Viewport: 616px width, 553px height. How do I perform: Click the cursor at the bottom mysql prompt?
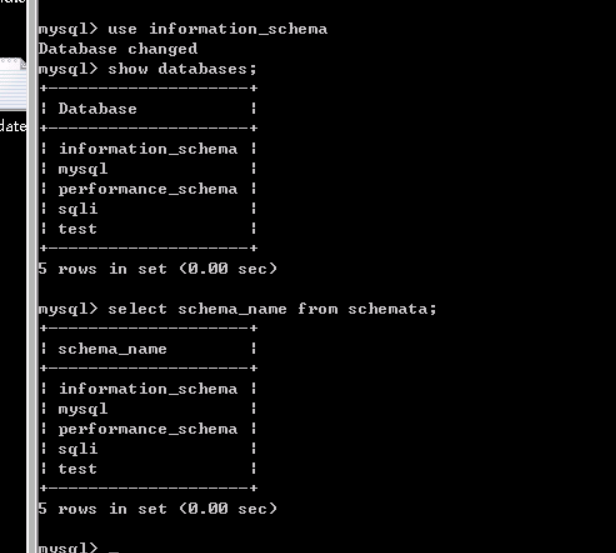[x=114, y=549]
